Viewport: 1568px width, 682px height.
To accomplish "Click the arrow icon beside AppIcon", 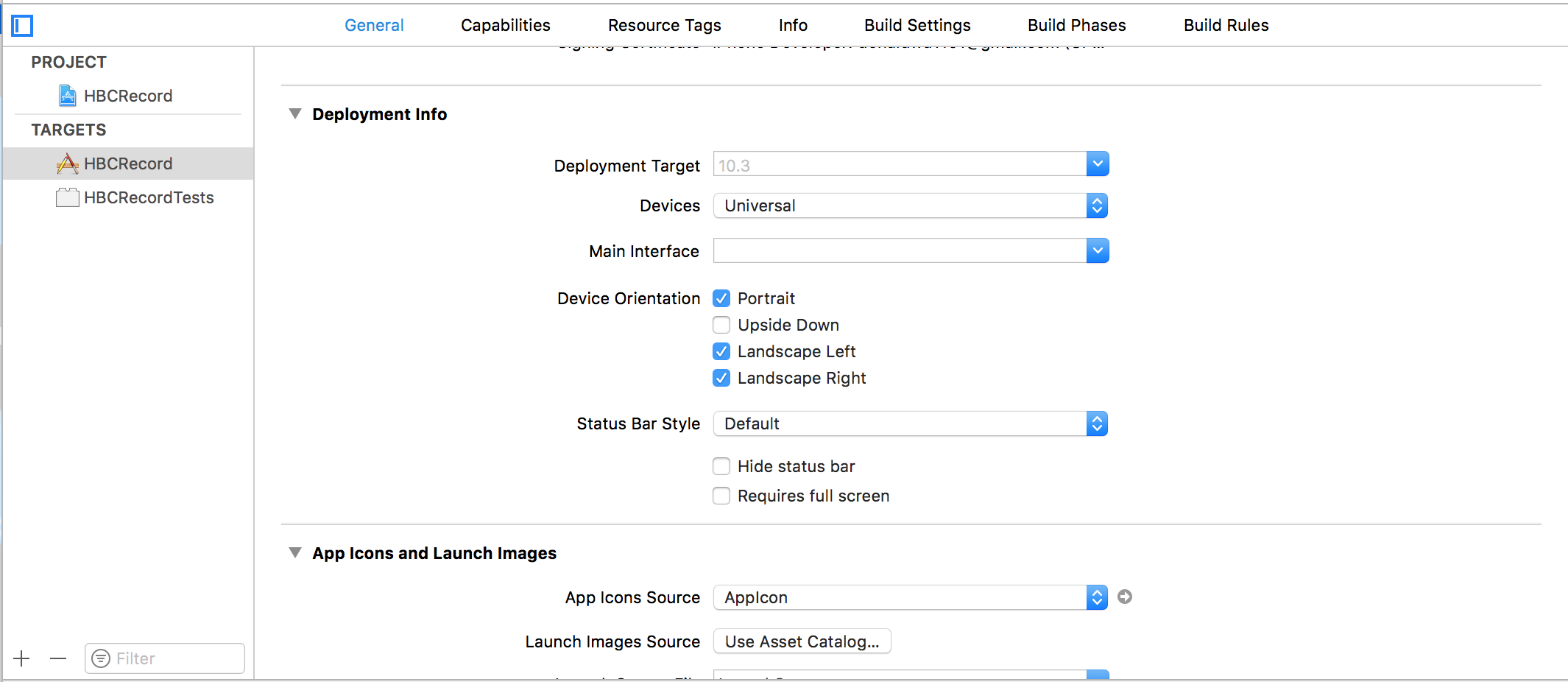I will coord(1124,597).
